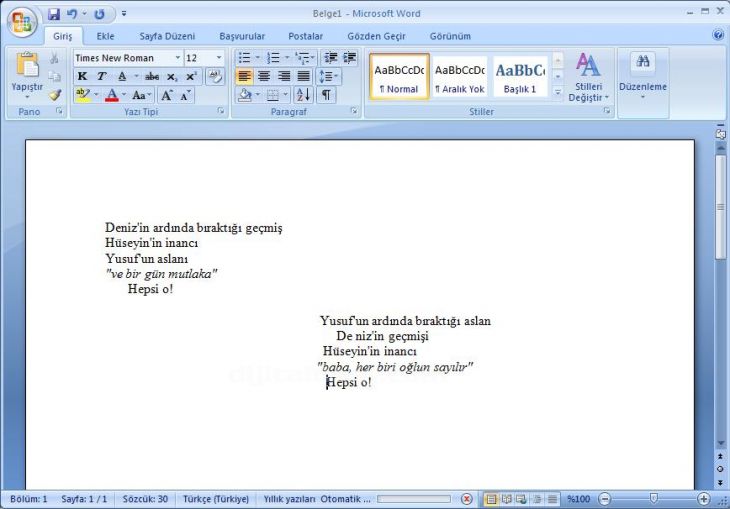
Task: Open Quick Access Toolbar customize arrow
Action: 124,14
